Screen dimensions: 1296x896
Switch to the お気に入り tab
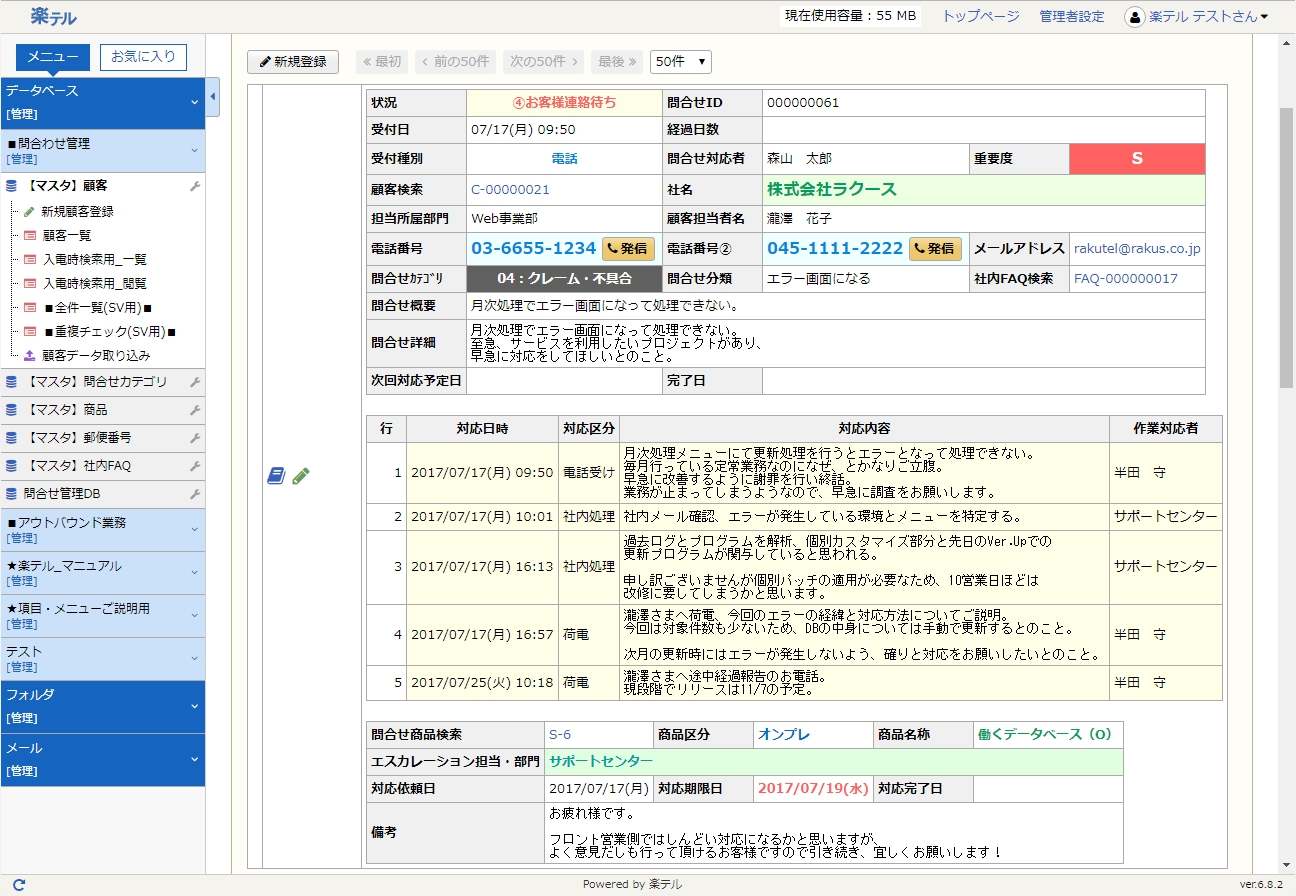143,57
